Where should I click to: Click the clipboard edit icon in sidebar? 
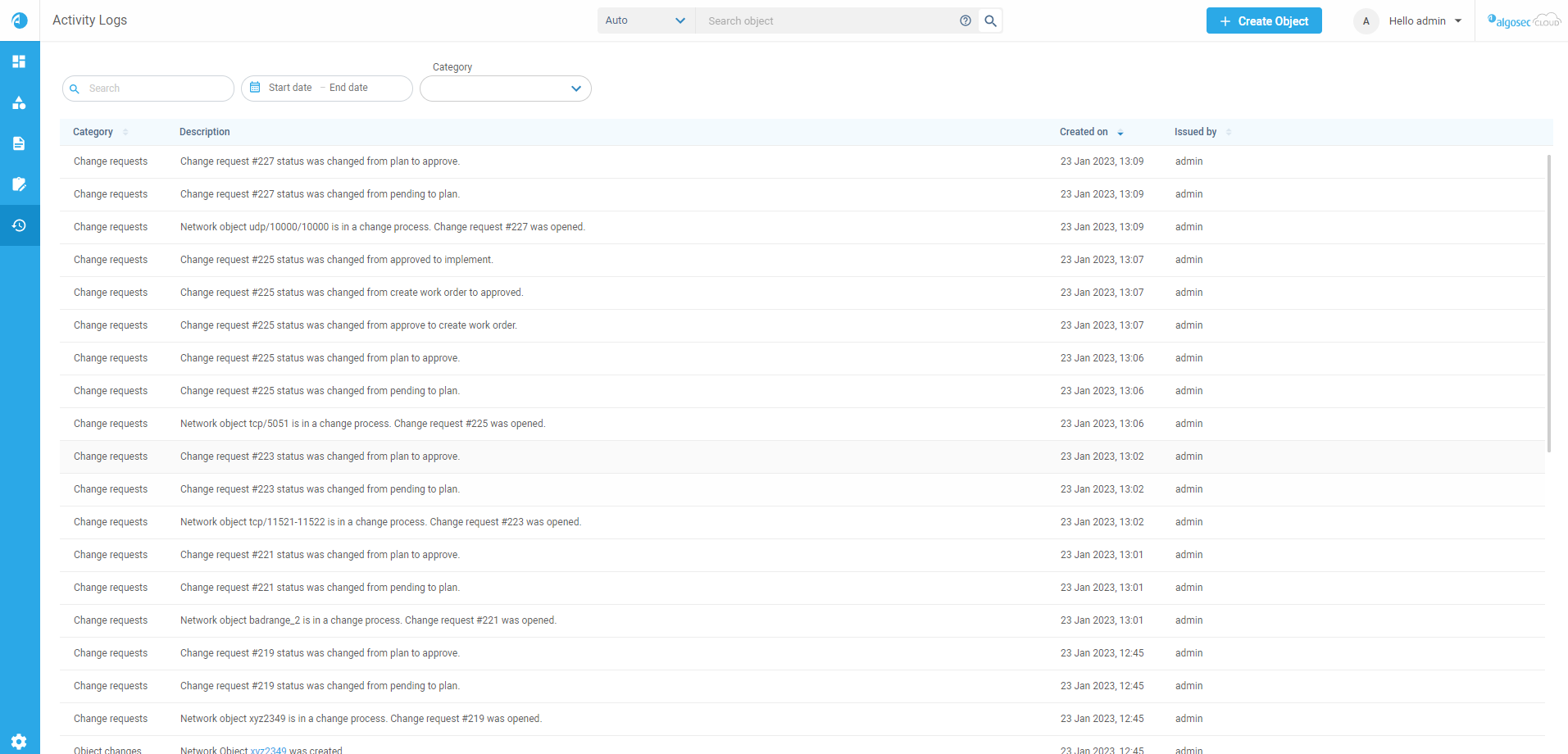[x=19, y=184]
